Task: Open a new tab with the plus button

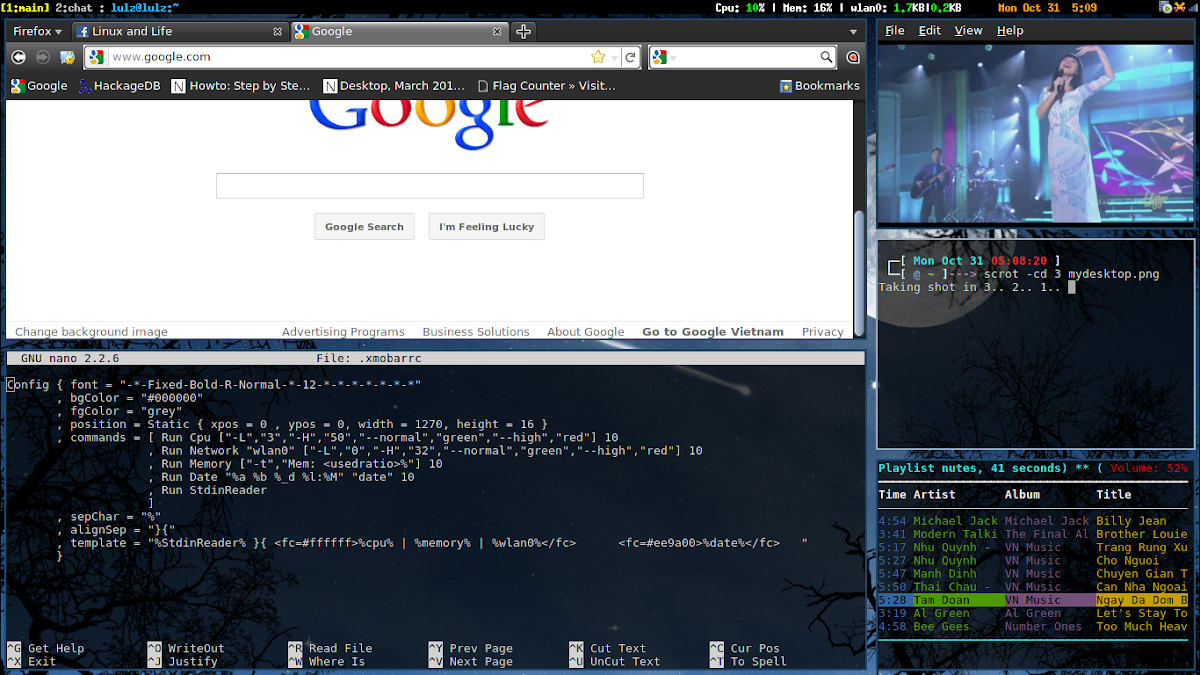Action: (x=523, y=31)
